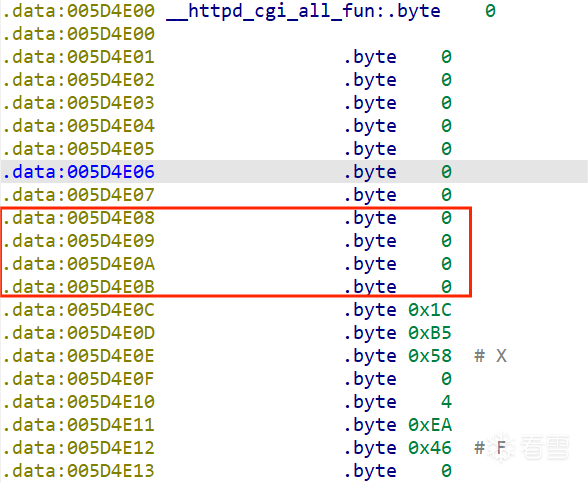Click address .data:005D4E09
This screenshot has height=483, width=588.
pos(79,241)
